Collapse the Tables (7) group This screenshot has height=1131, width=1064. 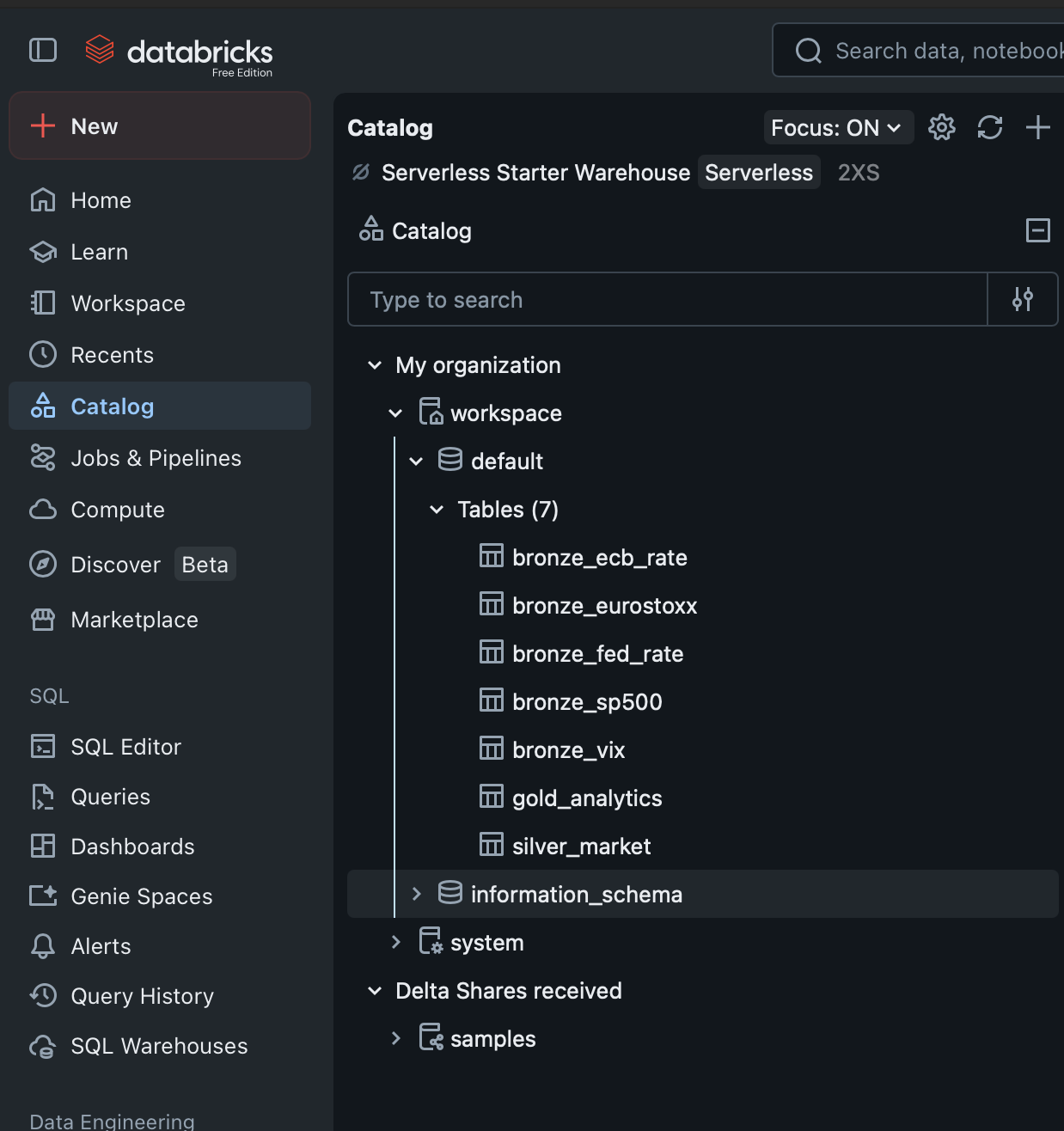tap(437, 510)
